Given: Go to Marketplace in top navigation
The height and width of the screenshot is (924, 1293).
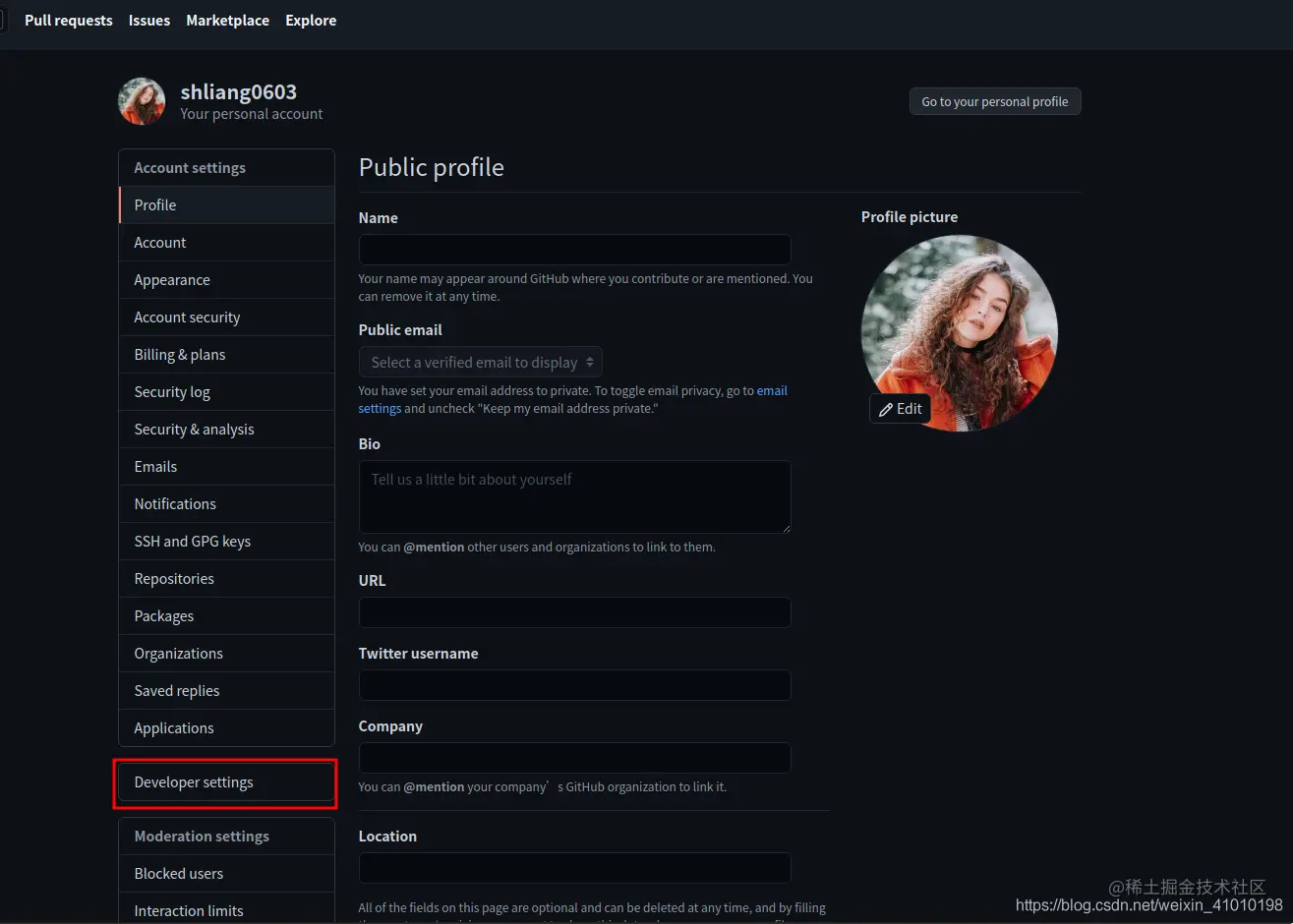Looking at the screenshot, I should coord(228,20).
